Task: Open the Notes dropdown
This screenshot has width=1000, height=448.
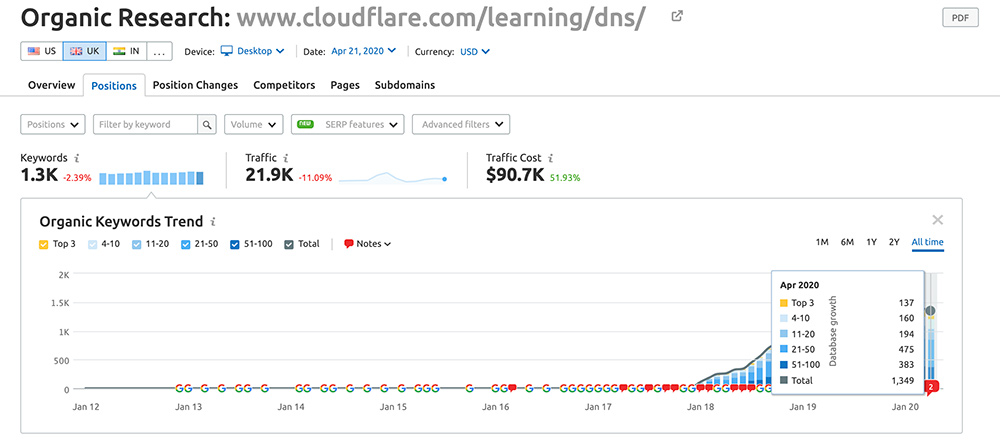Action: tap(367, 244)
